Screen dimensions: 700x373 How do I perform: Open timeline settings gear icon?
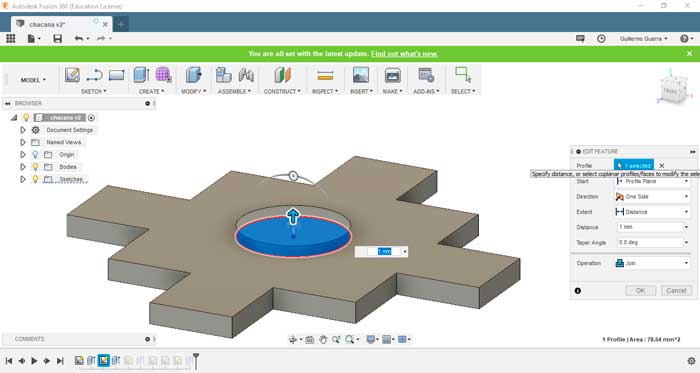[x=691, y=361]
